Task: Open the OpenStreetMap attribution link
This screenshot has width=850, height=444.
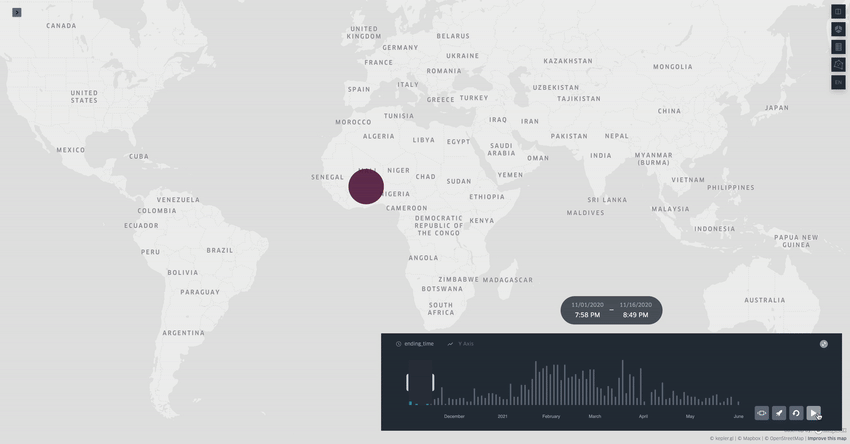Action: (784, 438)
